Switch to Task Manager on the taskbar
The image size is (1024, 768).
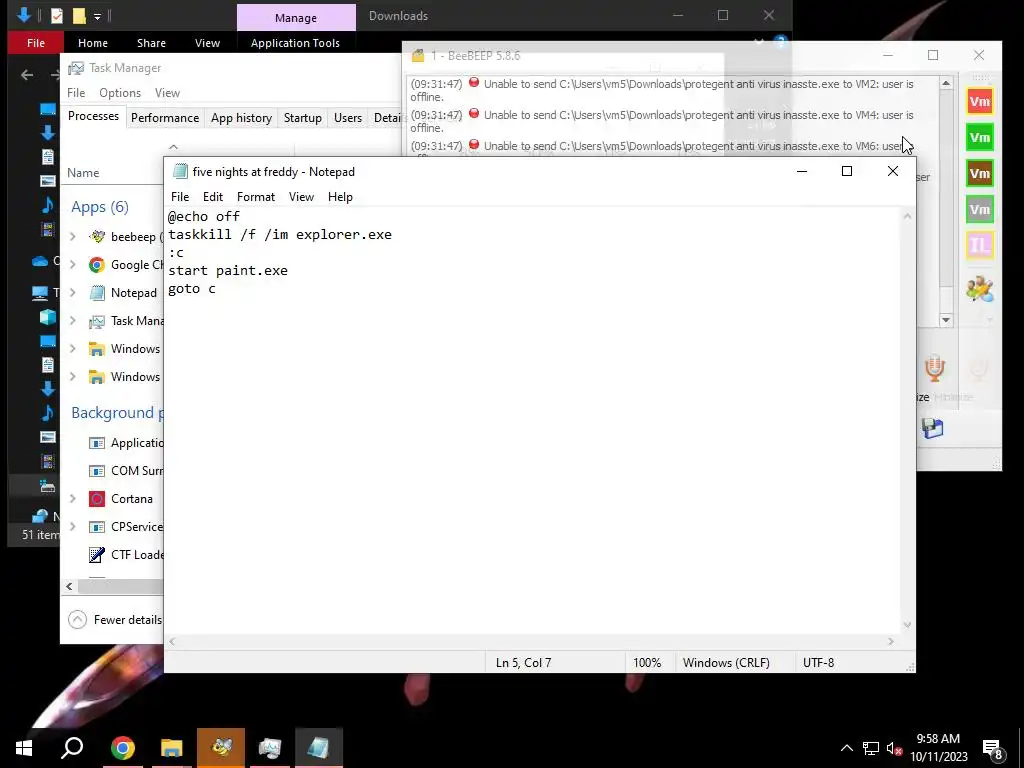point(270,748)
